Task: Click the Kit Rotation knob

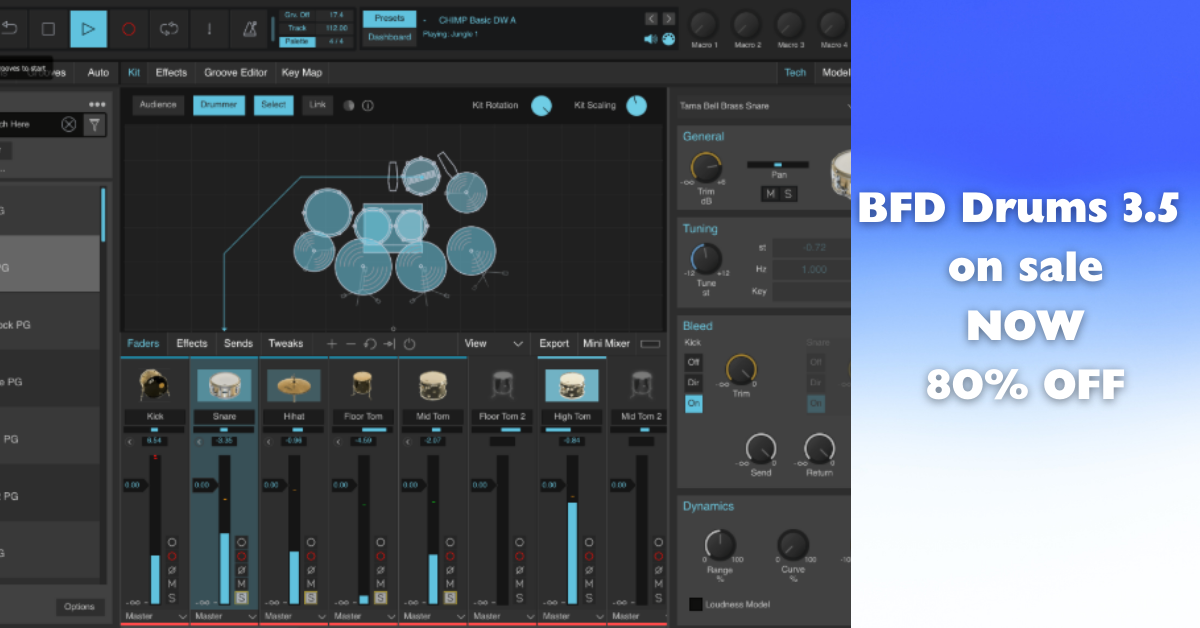Action: coord(541,105)
